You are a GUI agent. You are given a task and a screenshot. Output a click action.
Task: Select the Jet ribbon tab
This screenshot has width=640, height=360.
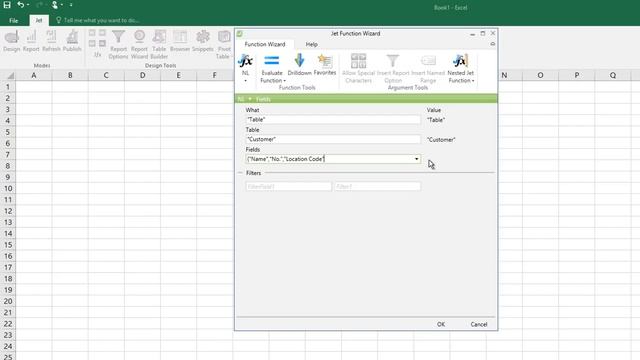(39, 20)
